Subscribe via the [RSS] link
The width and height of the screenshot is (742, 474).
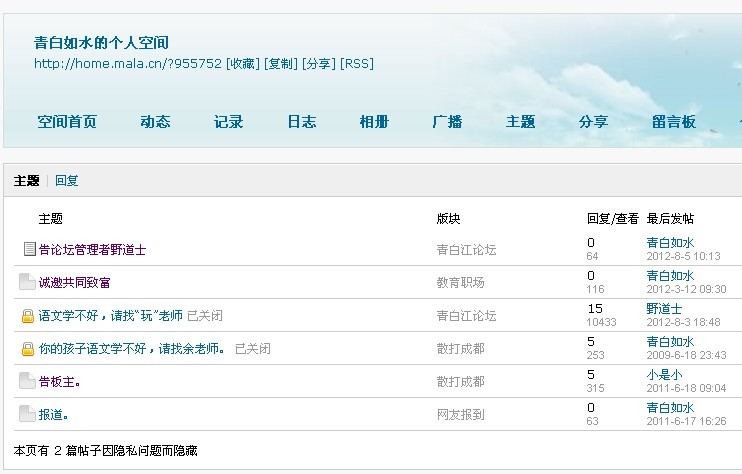(357, 64)
